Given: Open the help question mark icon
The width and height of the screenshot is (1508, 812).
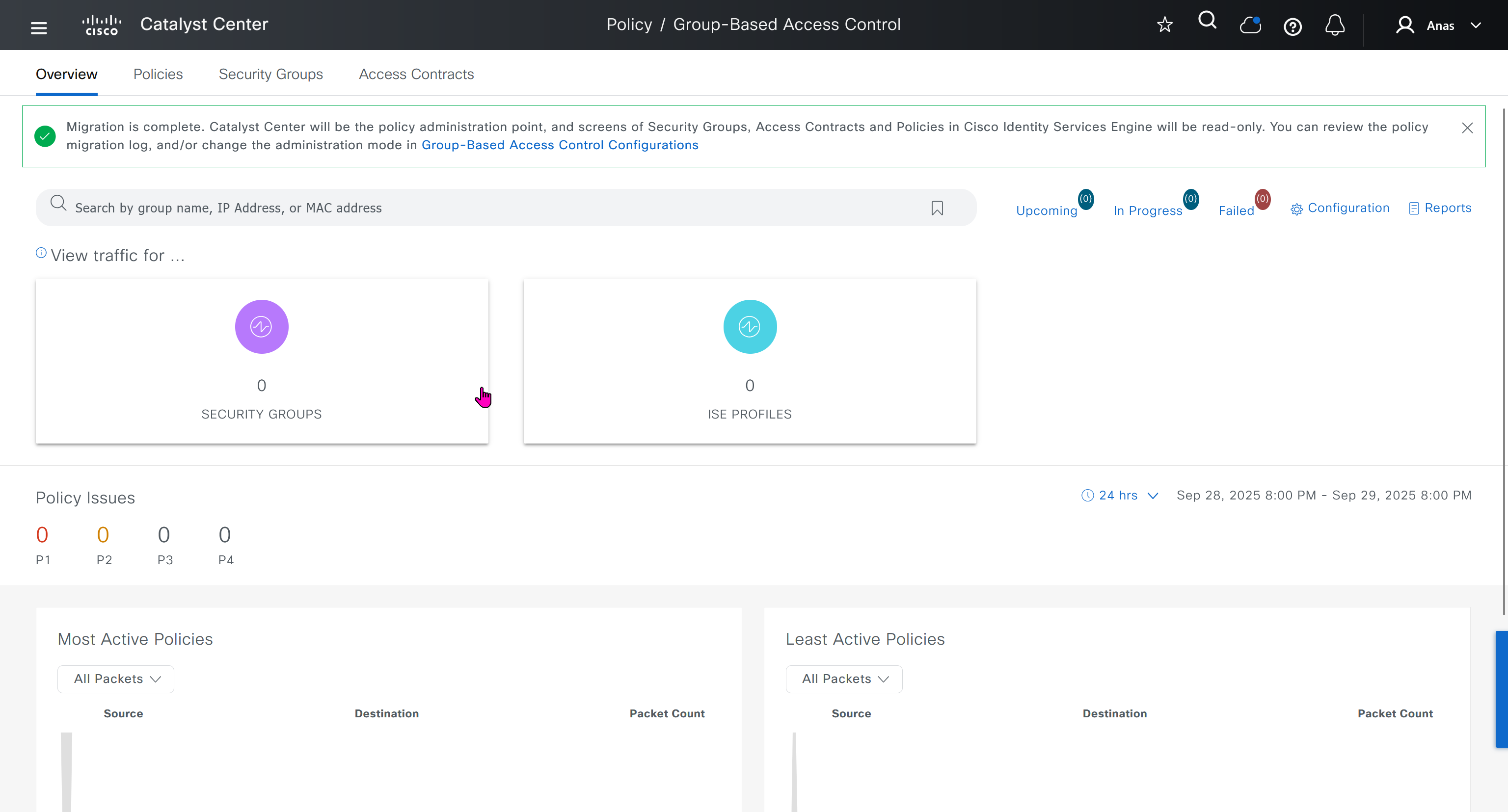Looking at the screenshot, I should click(x=1292, y=27).
